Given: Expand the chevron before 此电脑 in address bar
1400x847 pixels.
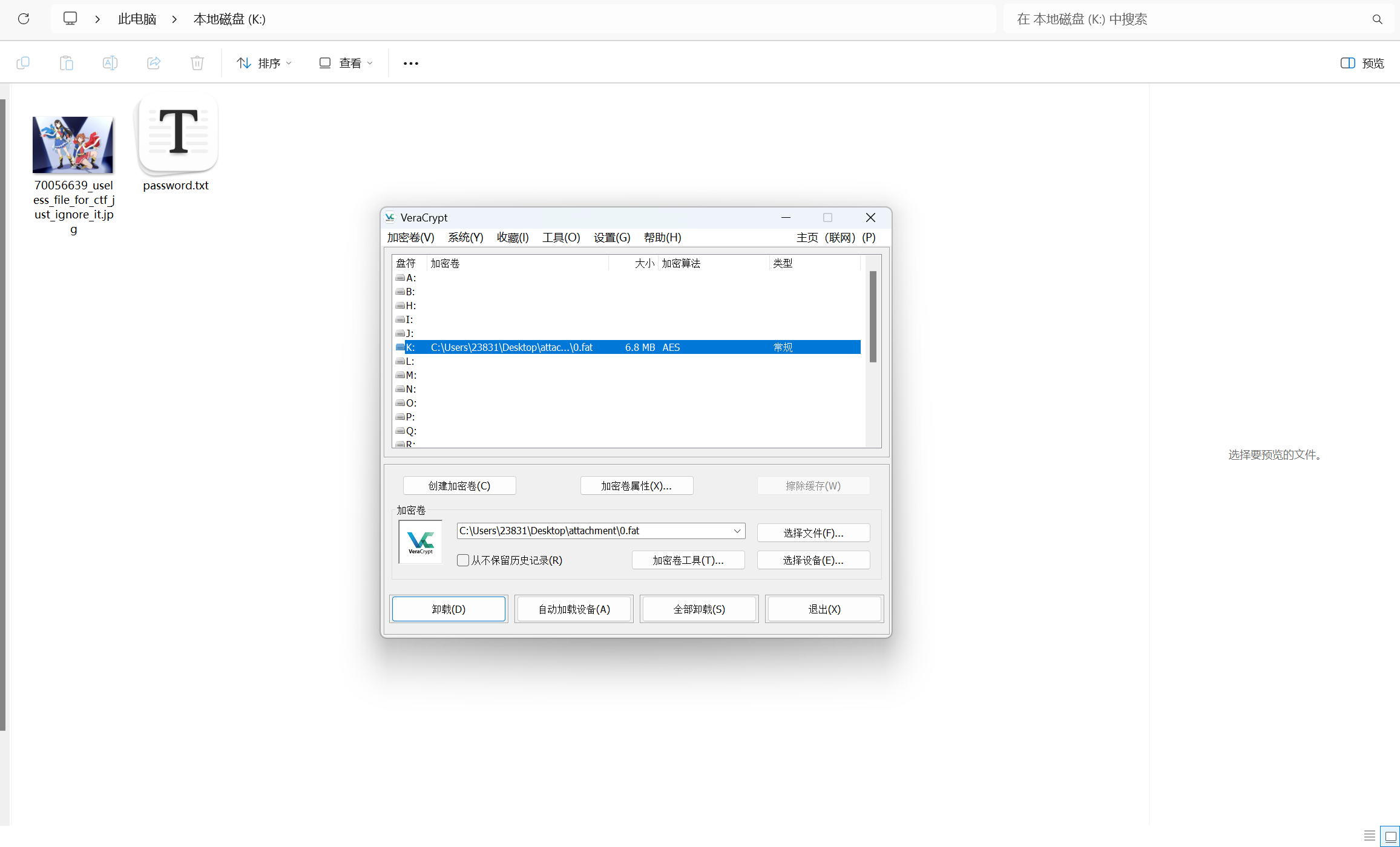Looking at the screenshot, I should [97, 19].
